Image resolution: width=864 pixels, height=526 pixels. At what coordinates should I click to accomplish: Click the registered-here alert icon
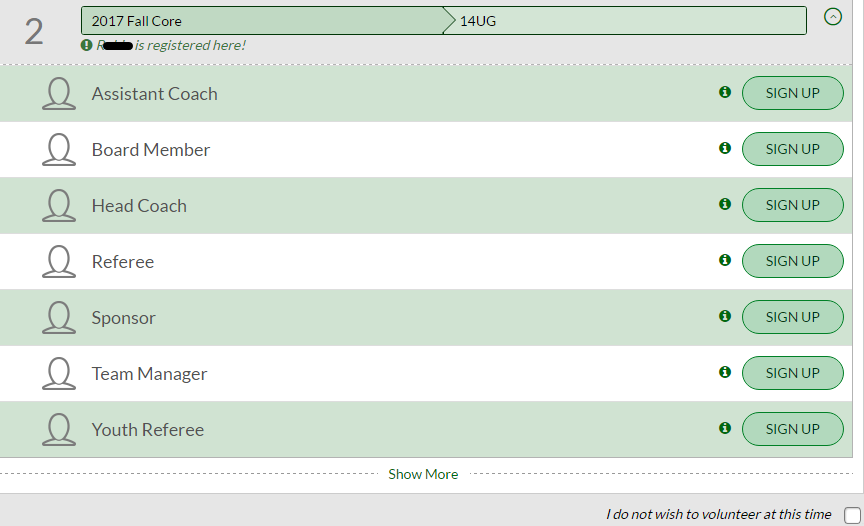87,45
